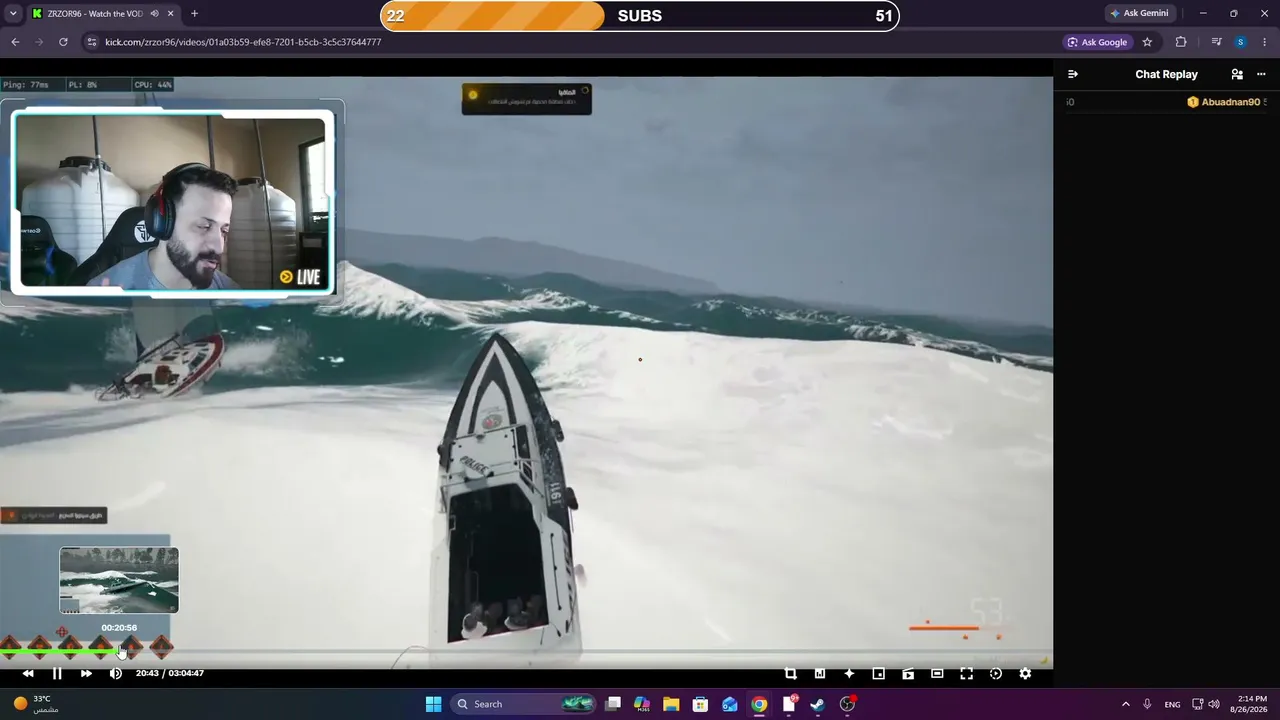Open the Ask Gemini button
Image resolution: width=1280 pixels, height=720 pixels.
(x=1139, y=13)
